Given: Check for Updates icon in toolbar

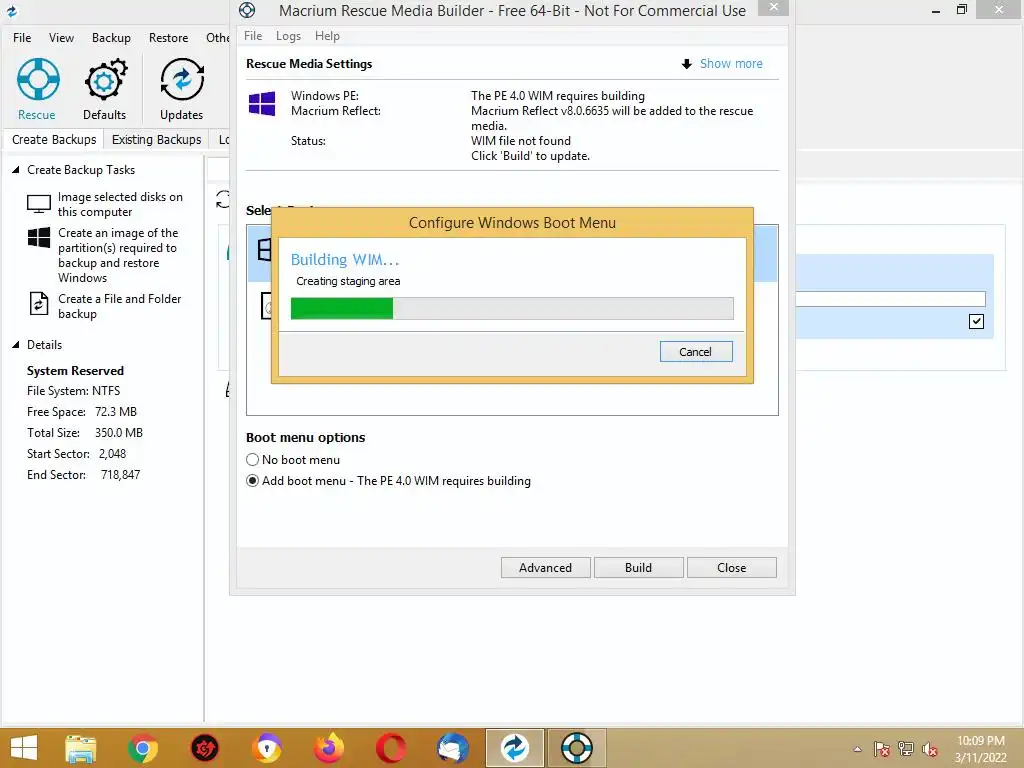Looking at the screenshot, I should [x=182, y=80].
